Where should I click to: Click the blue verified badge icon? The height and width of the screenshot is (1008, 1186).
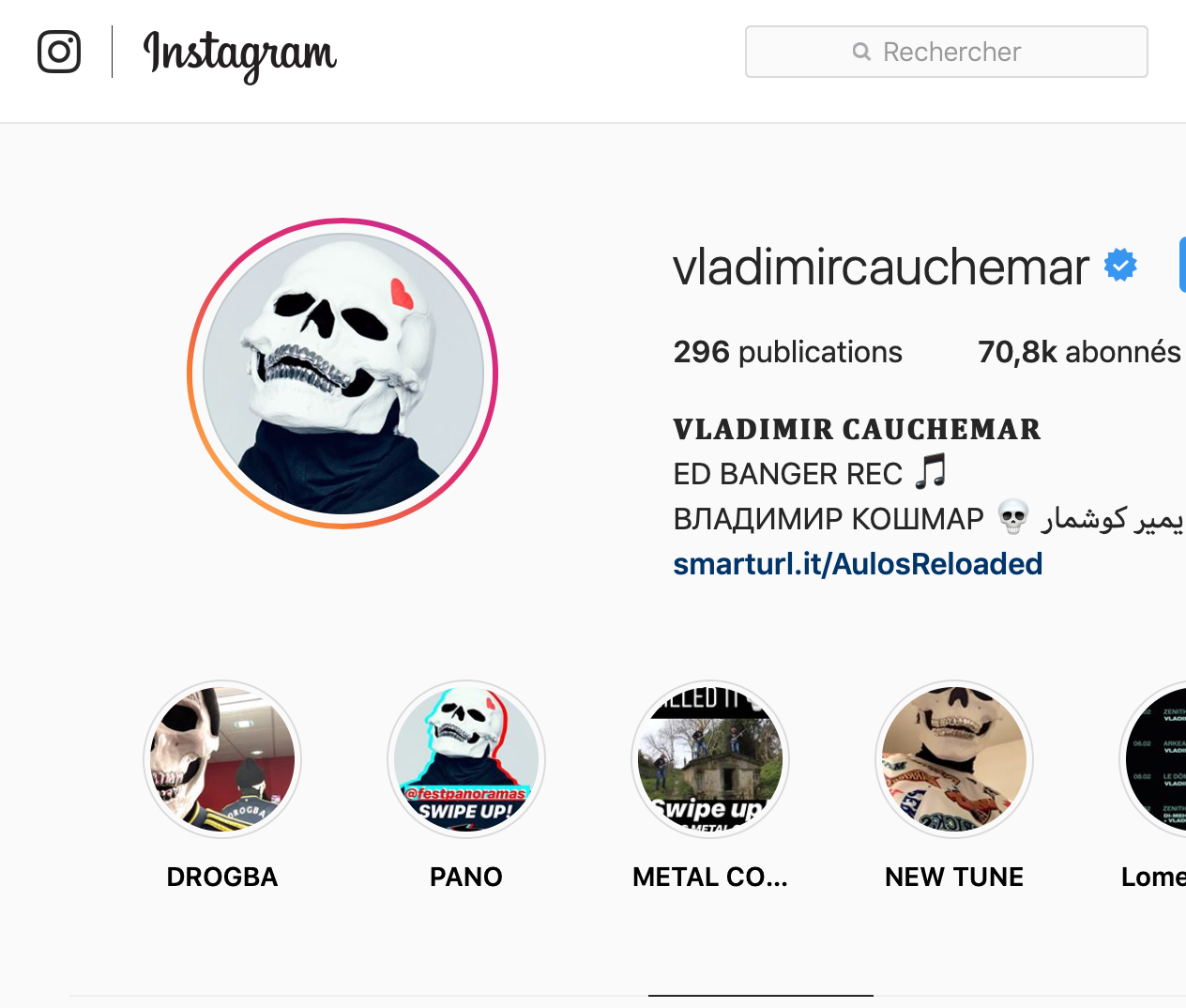point(1120,265)
